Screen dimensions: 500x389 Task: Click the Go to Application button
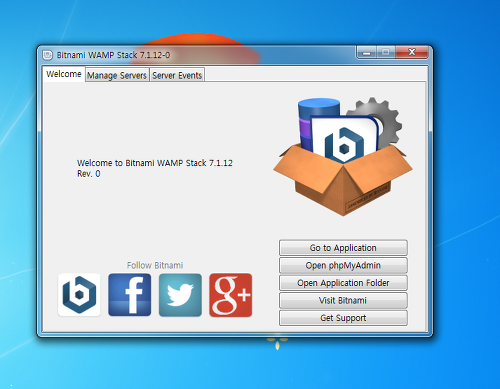[x=343, y=248]
